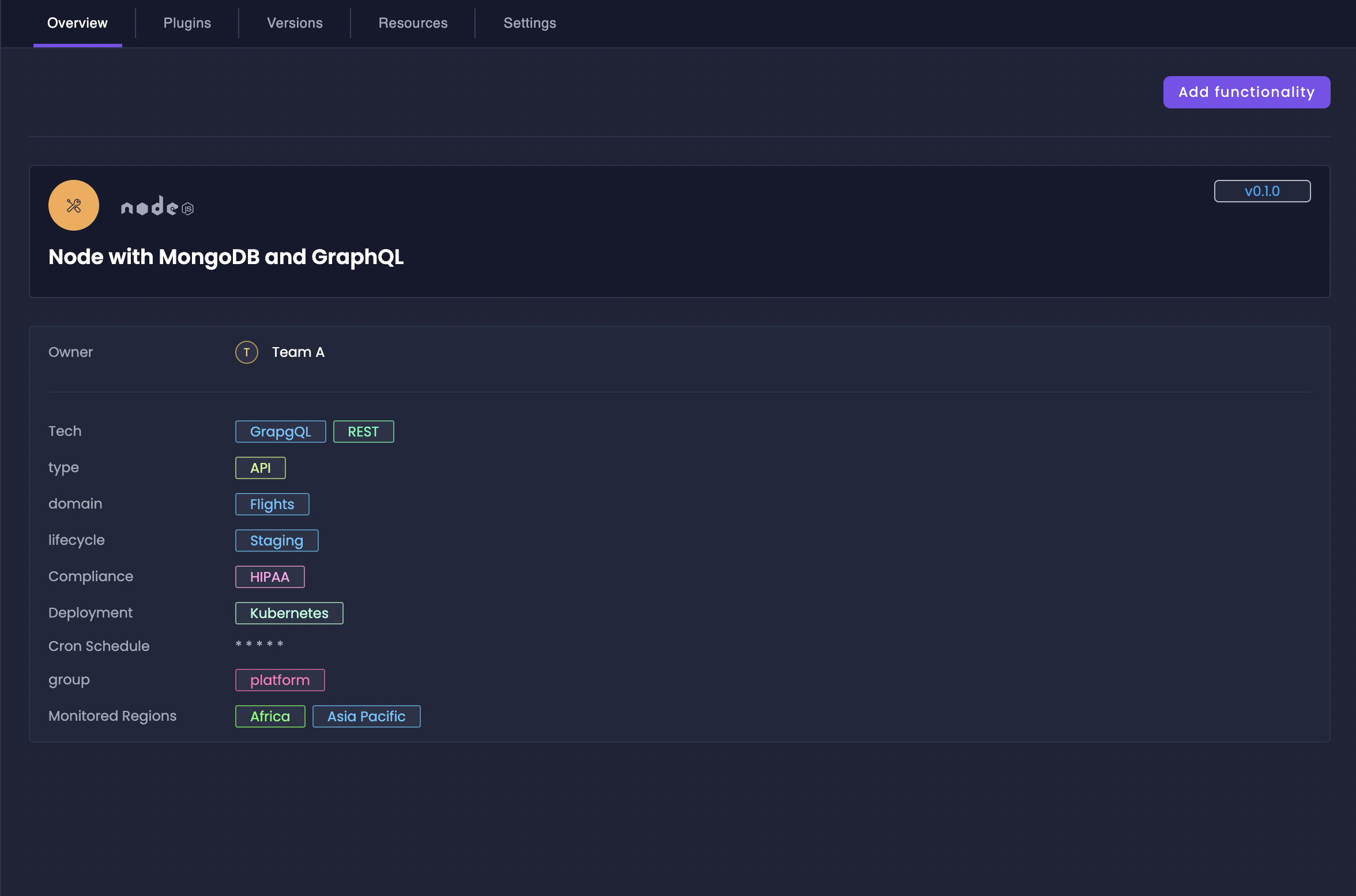The height and width of the screenshot is (896, 1356).
Task: Select the Flights domain tag
Action: pos(272,505)
